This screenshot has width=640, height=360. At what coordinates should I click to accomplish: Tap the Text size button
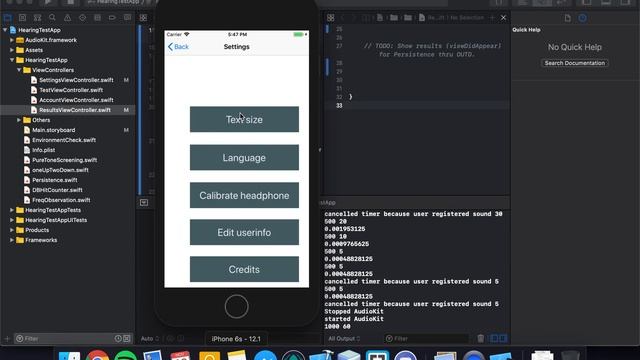click(244, 119)
